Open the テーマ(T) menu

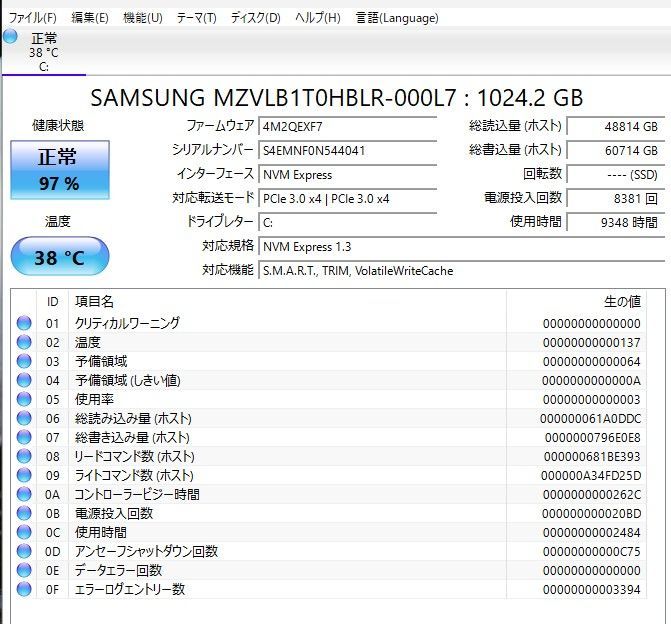click(196, 18)
